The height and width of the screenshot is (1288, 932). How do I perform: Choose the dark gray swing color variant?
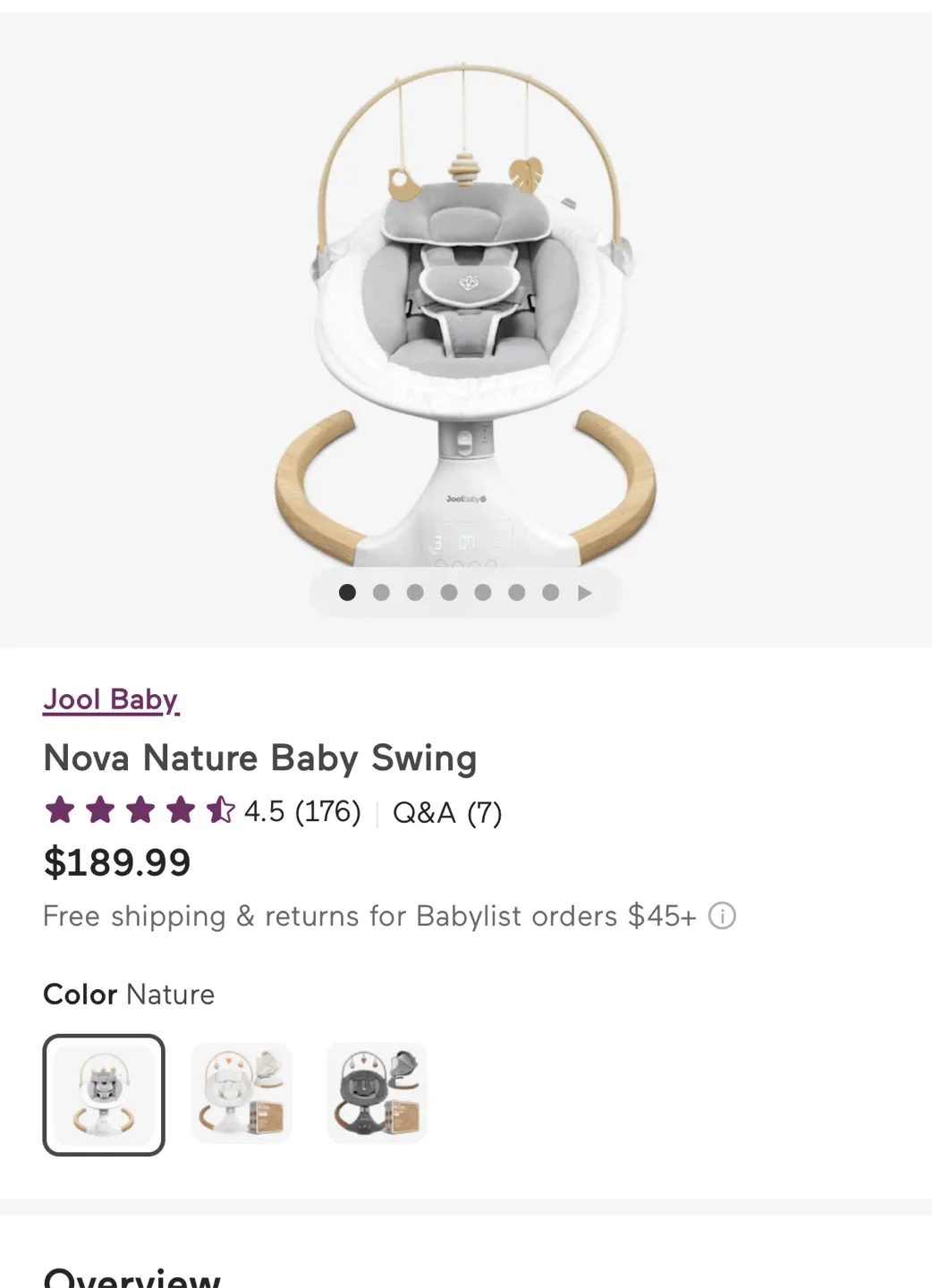(377, 1093)
